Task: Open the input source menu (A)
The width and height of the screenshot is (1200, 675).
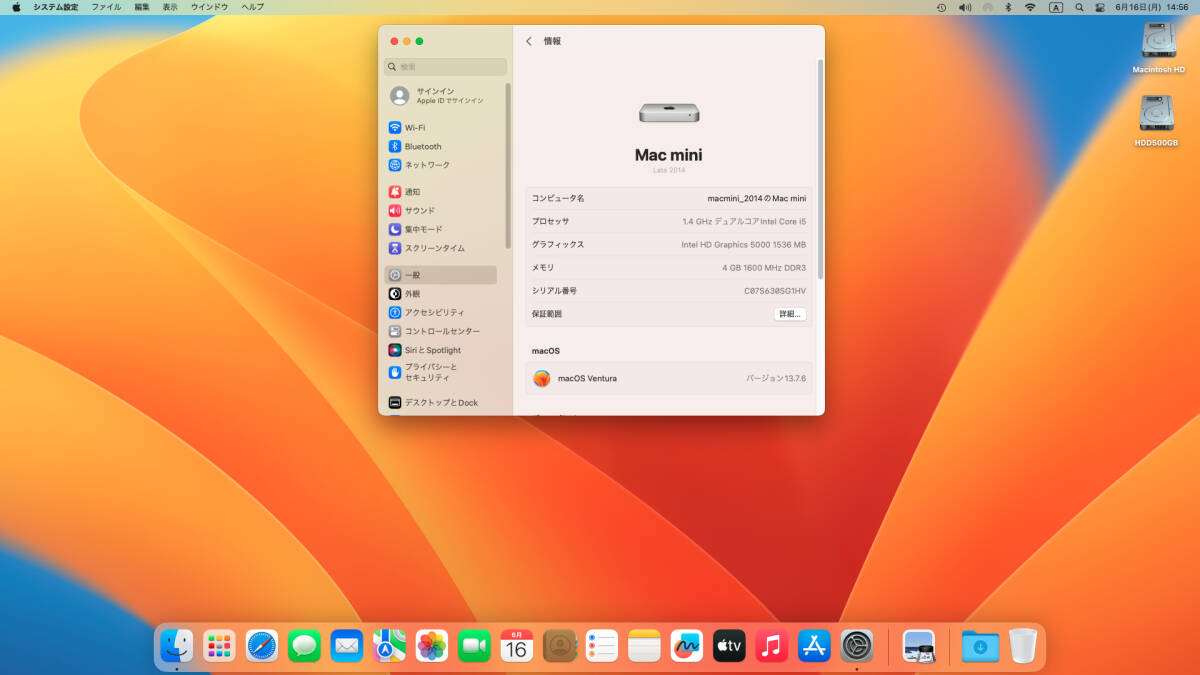Action: 1056,7
